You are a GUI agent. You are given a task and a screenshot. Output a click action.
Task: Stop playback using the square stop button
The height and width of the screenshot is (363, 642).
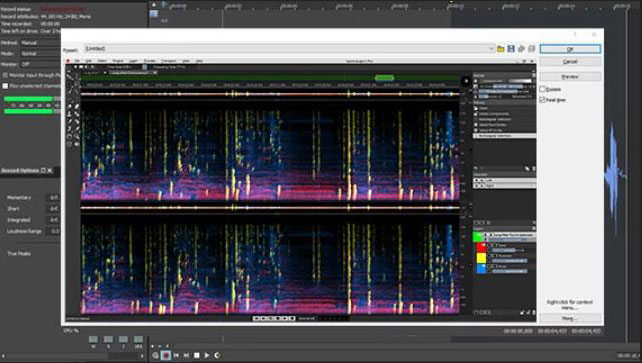197,355
